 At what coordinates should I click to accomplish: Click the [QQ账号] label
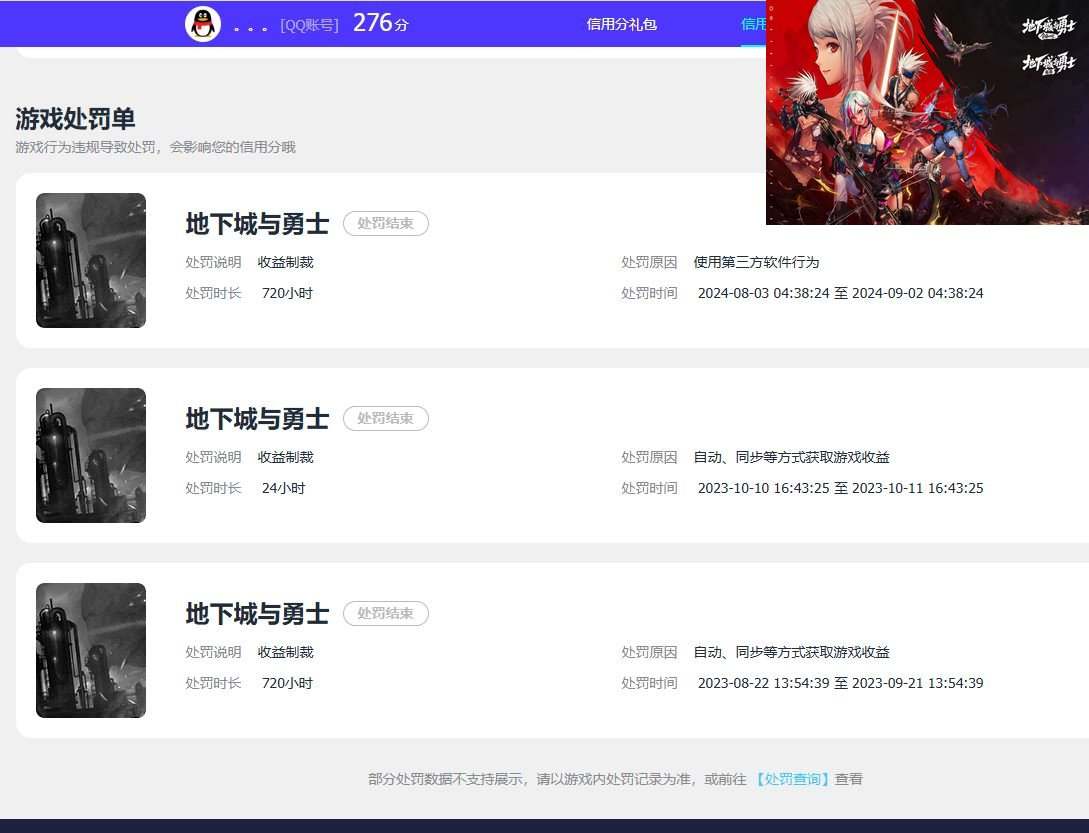click(x=309, y=26)
